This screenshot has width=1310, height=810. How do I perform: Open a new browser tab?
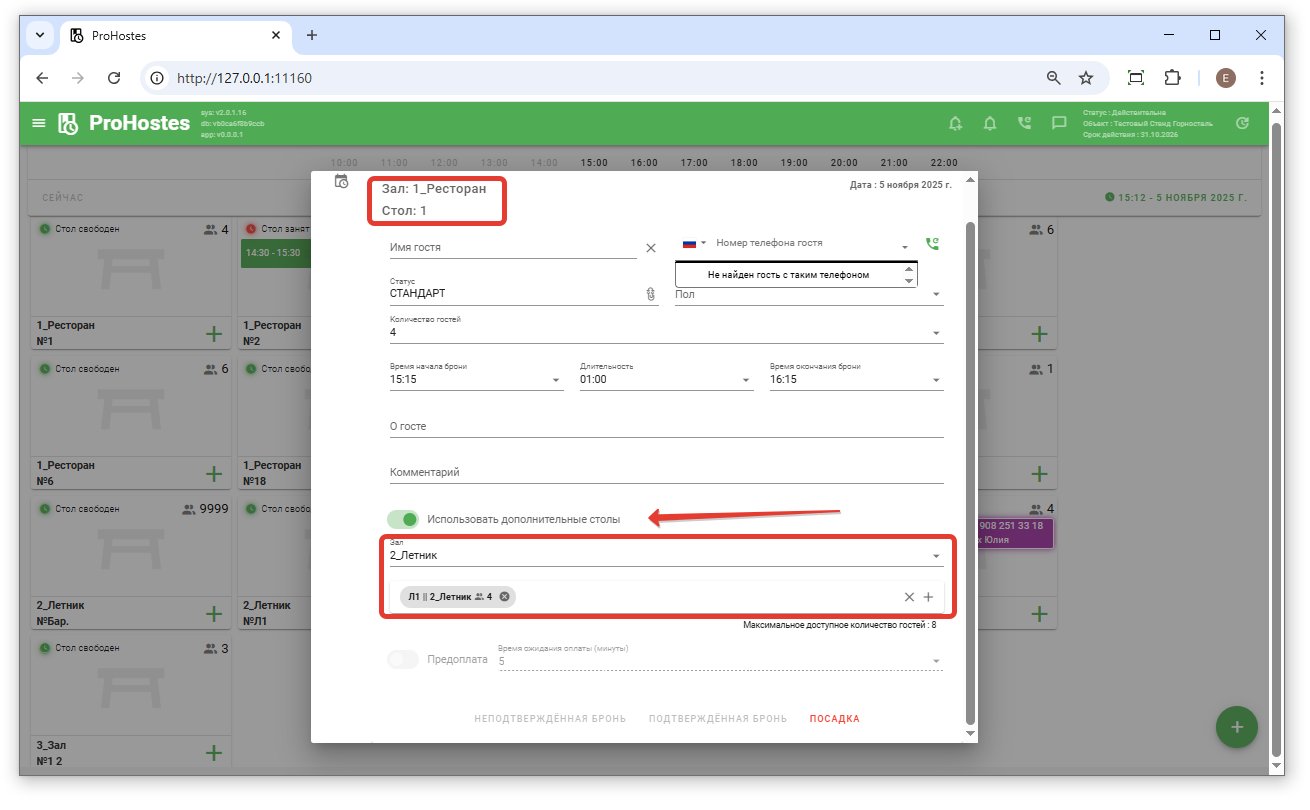pyautogui.click(x=312, y=35)
